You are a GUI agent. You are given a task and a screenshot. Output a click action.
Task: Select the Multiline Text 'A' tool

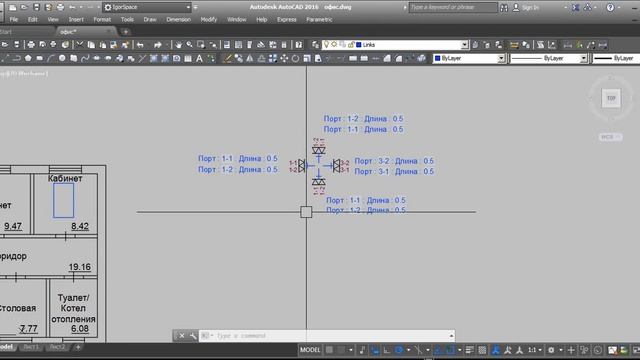[199, 58]
